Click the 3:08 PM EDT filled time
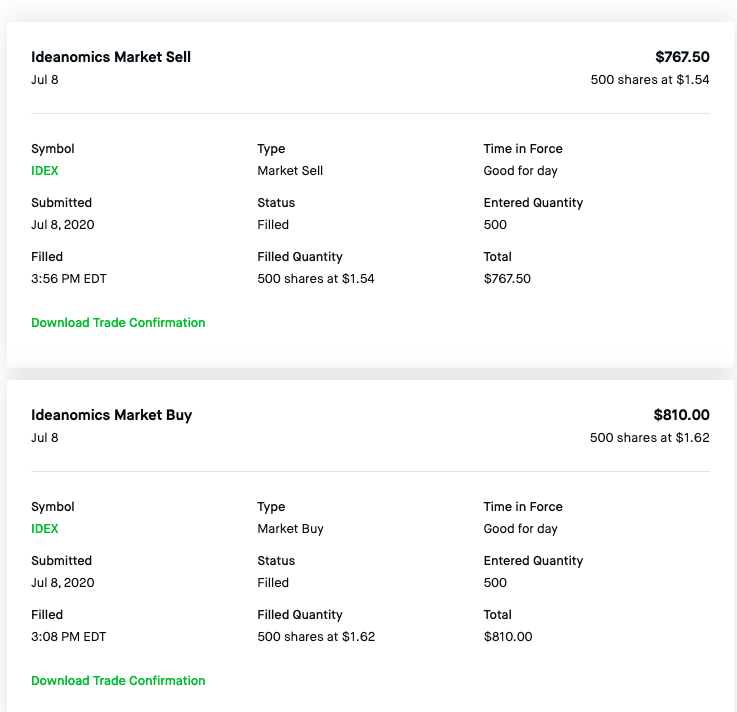 pos(69,637)
